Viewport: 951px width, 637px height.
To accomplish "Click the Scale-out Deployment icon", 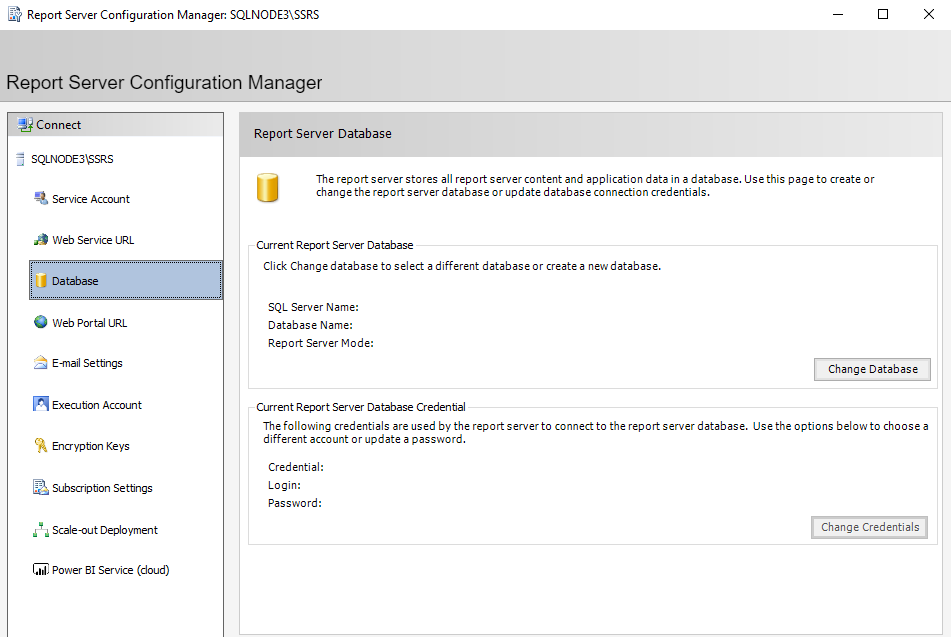I will click(x=41, y=530).
